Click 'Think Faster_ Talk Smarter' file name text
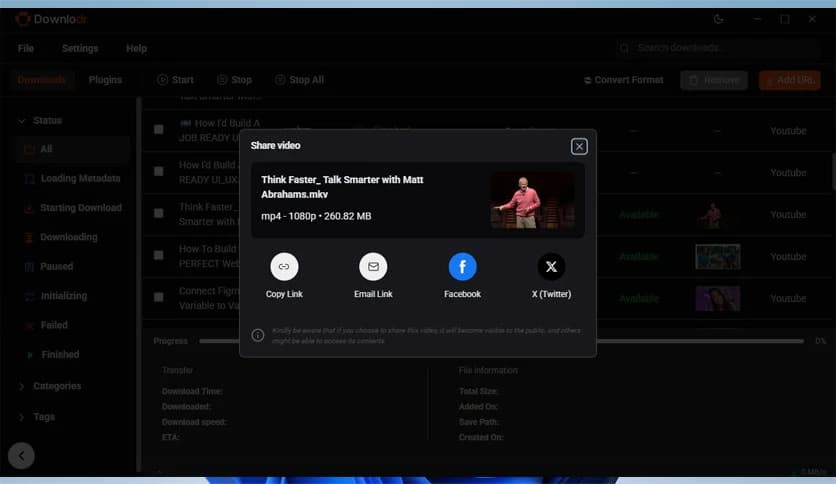The image size is (836, 484). 342,187
